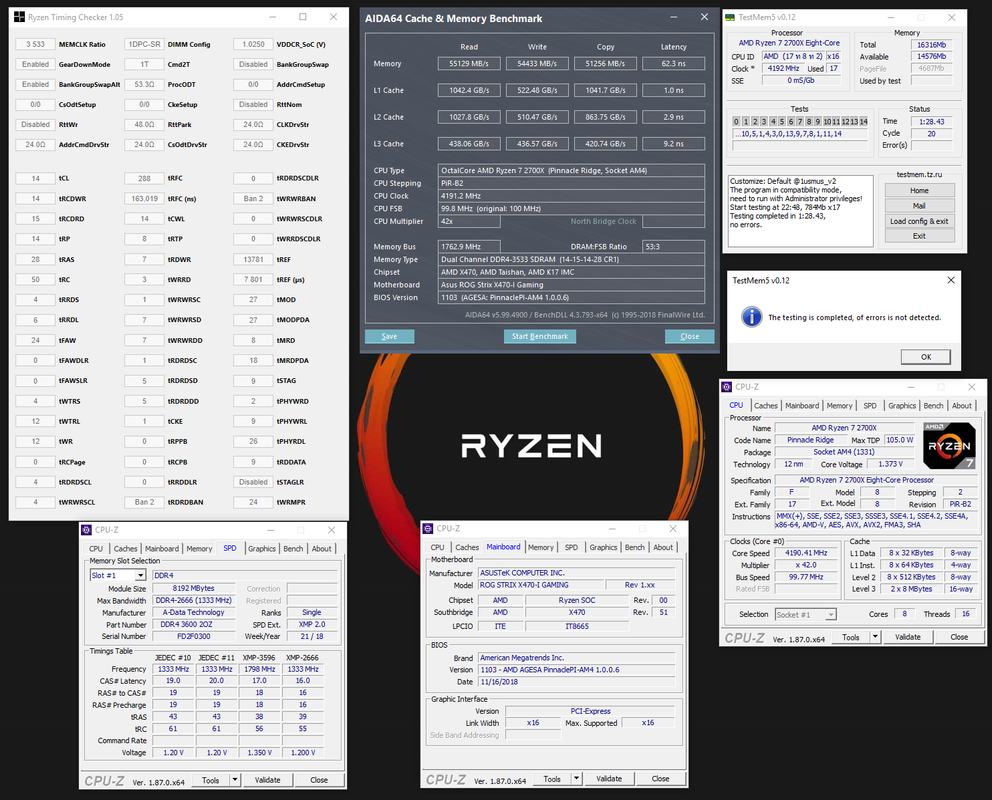The height and width of the screenshot is (800, 992).
Task: Click the tREF value 13781
Action: coord(253,259)
